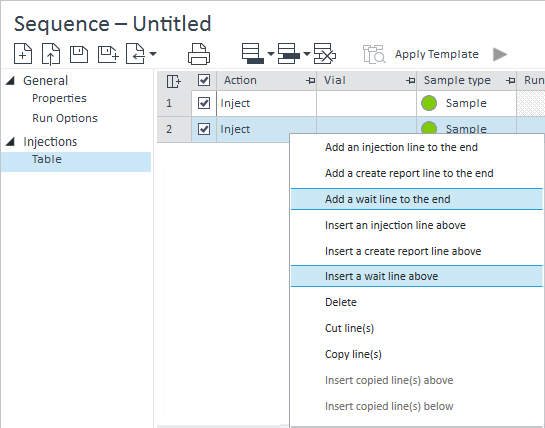Open the import sequence dropdown arrow
This screenshot has height=428, width=545.
153,54
